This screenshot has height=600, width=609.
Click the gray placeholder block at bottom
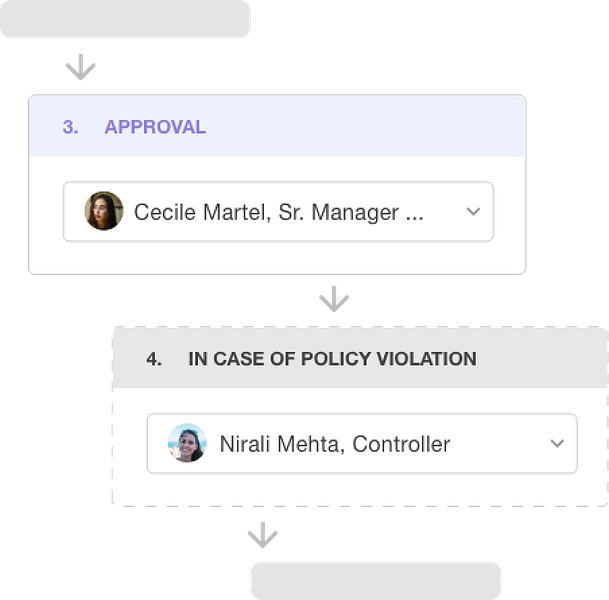[376, 581]
